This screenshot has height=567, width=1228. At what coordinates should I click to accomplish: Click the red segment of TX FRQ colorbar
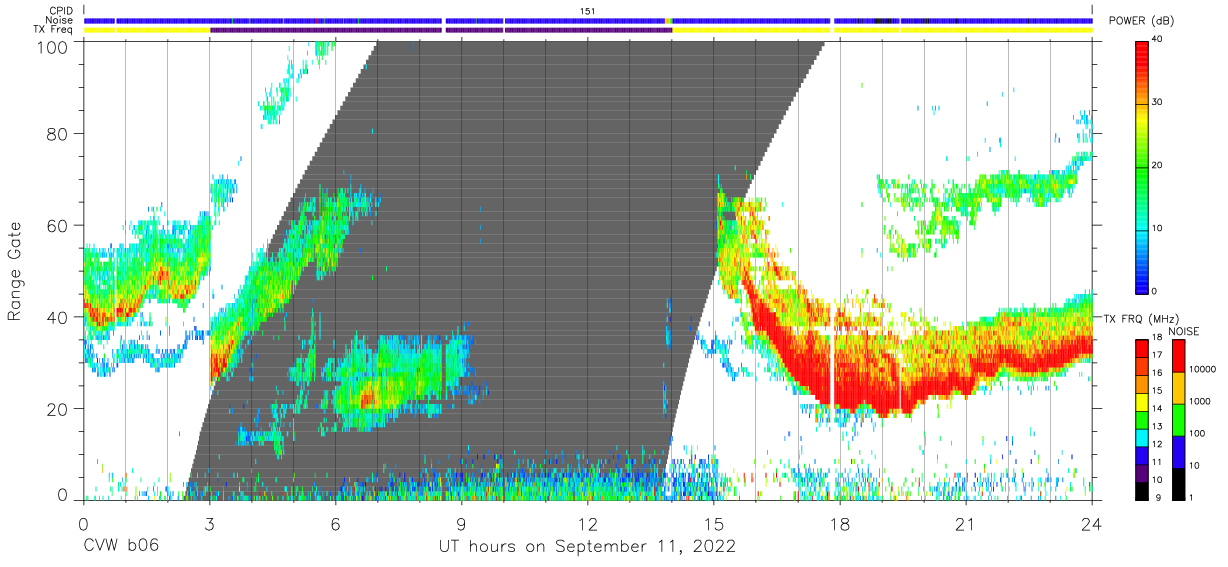[1144, 347]
